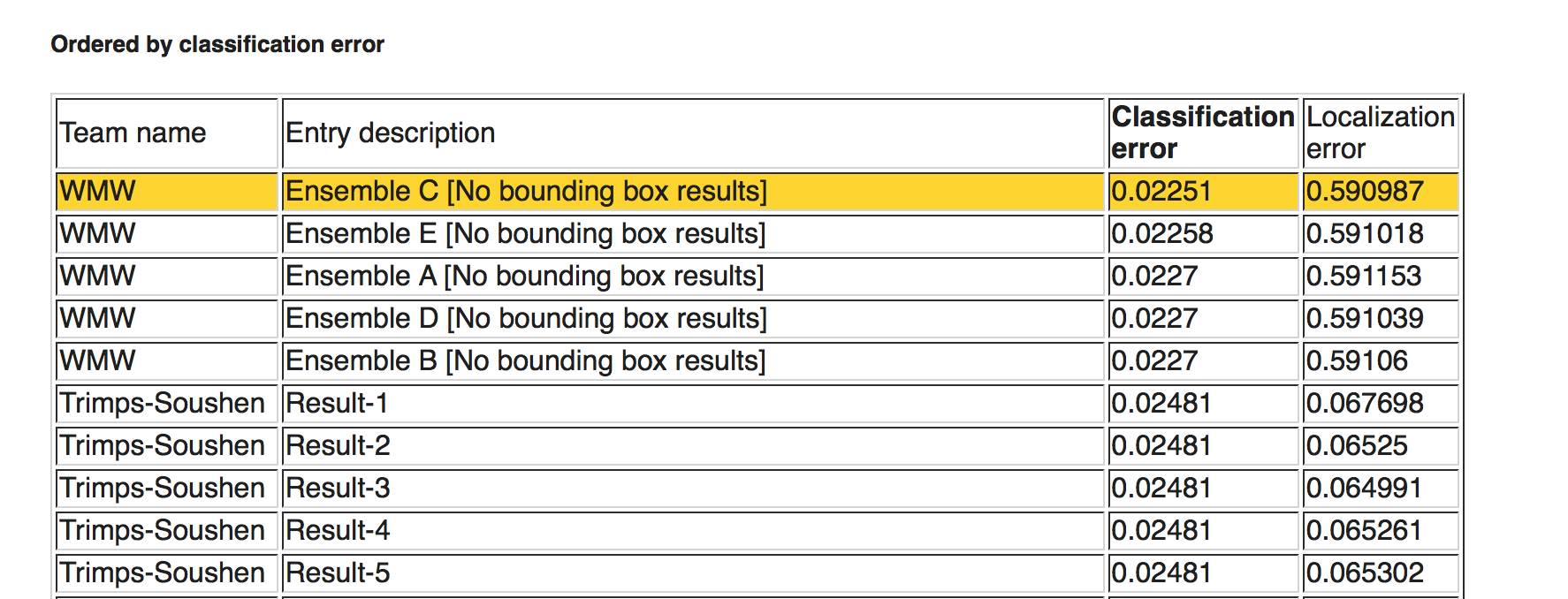Click the Entry description column header
This screenshot has width=1568, height=599.
point(390,133)
